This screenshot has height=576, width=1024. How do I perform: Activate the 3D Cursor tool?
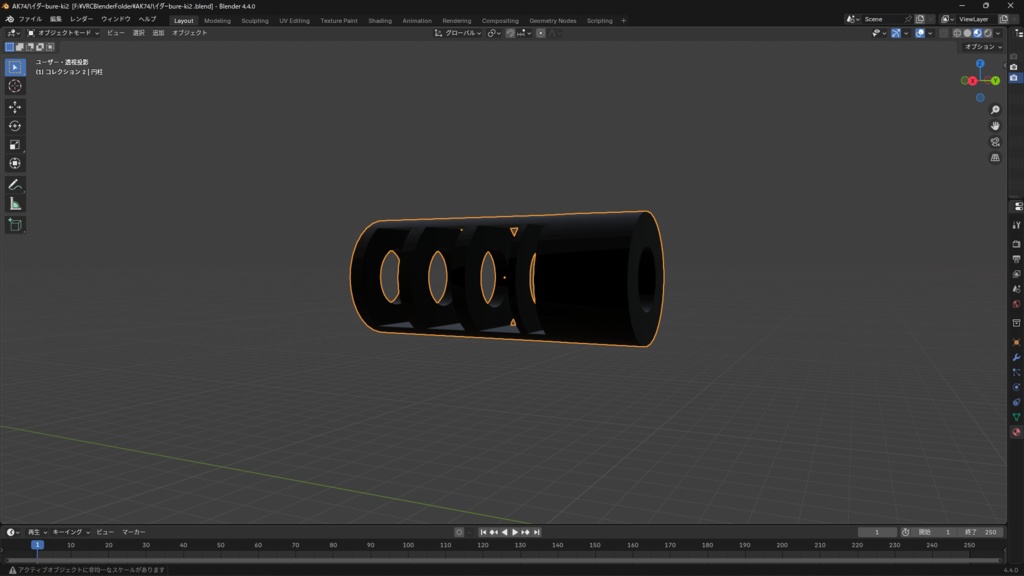click(x=15, y=86)
